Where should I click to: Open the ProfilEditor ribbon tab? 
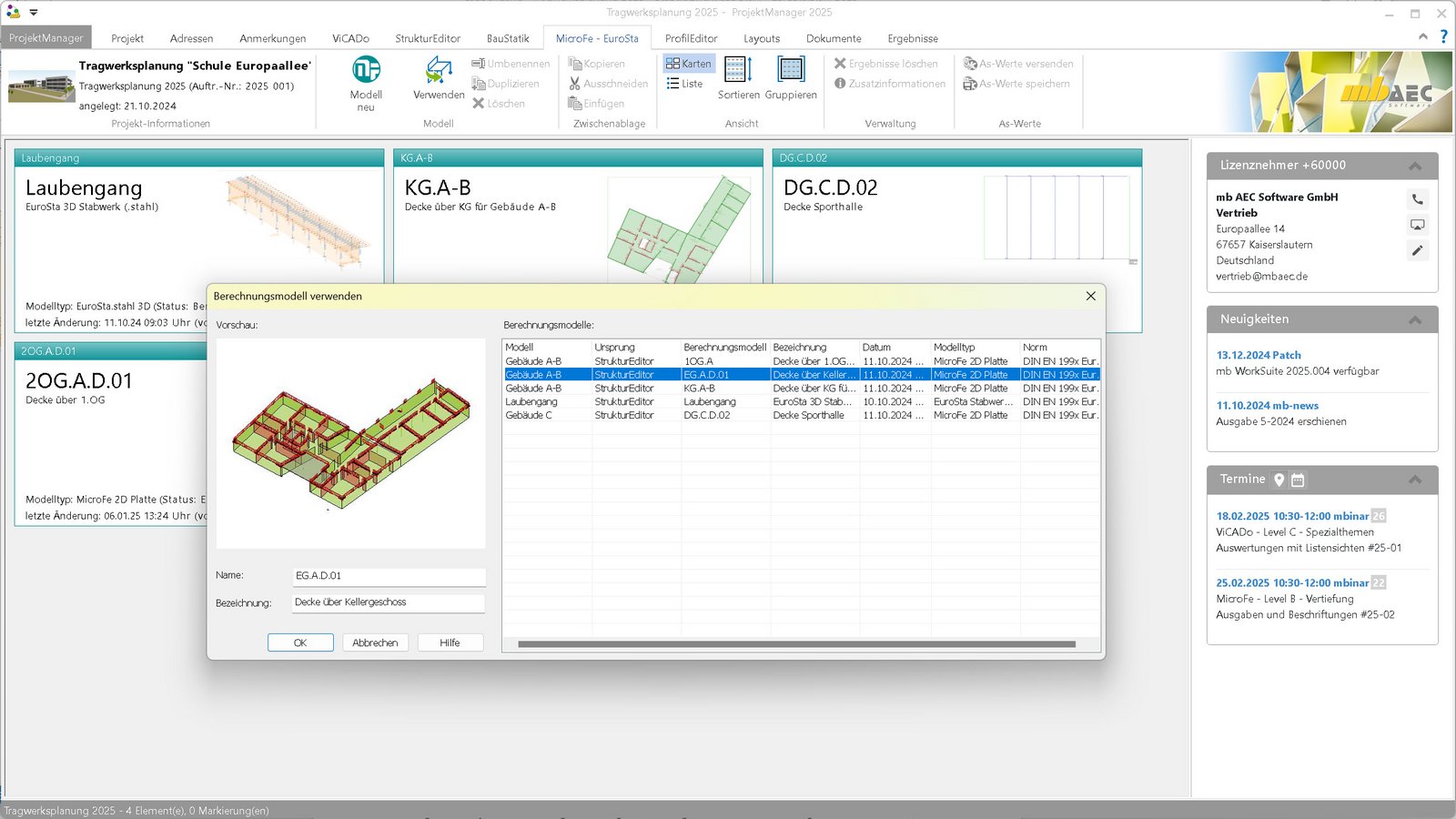691,38
